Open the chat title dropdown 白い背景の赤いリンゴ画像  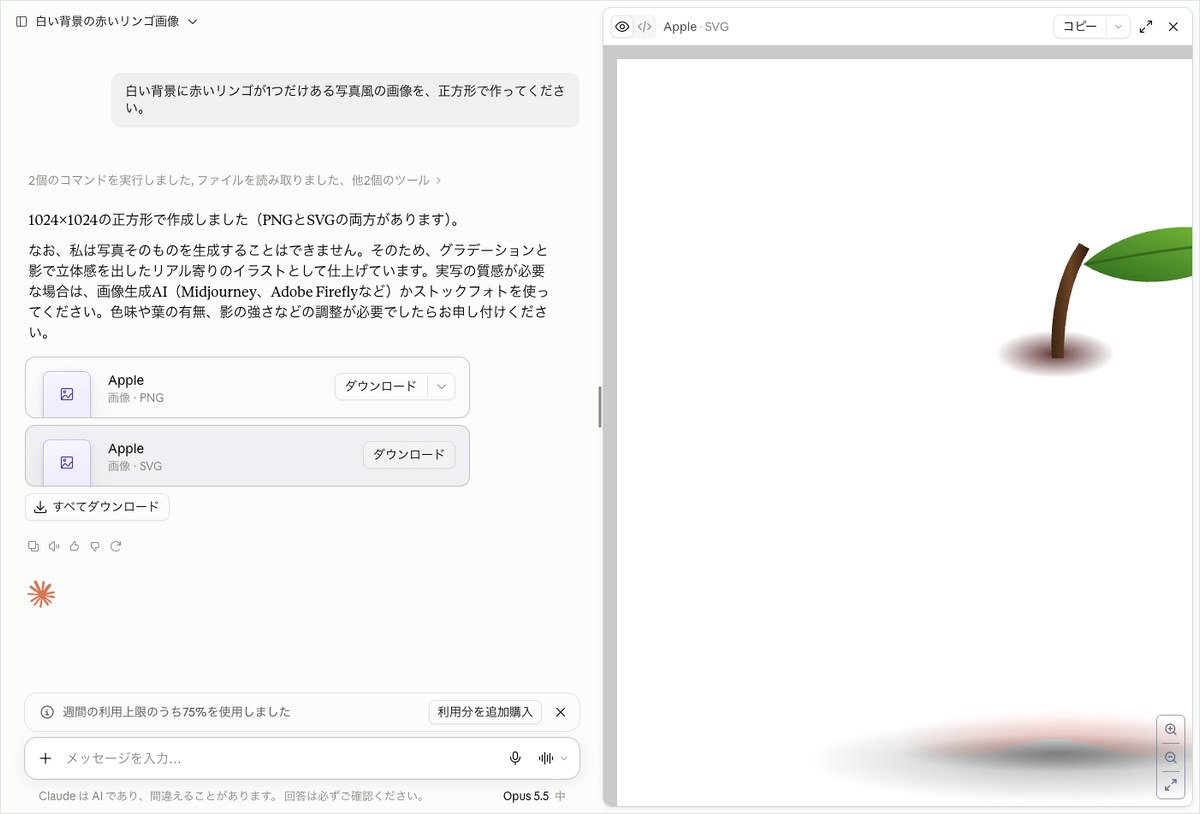coord(116,21)
